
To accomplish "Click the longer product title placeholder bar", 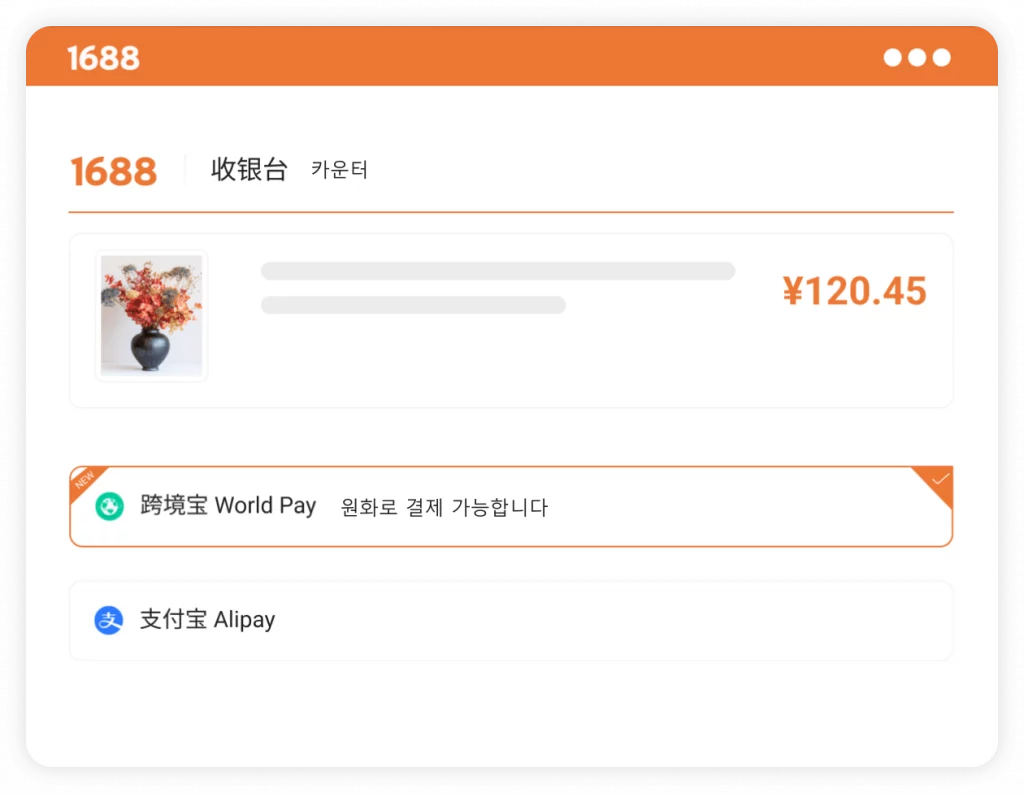I will (498, 271).
